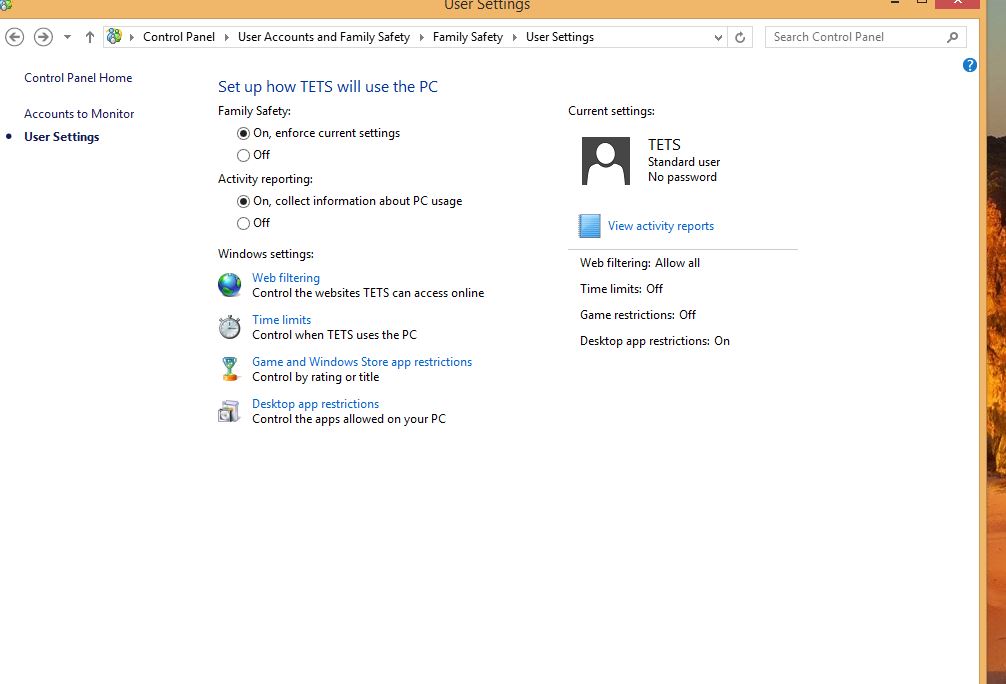Navigate to Family Safety breadcrumb
Image resolution: width=1006 pixels, height=684 pixels.
coord(468,37)
